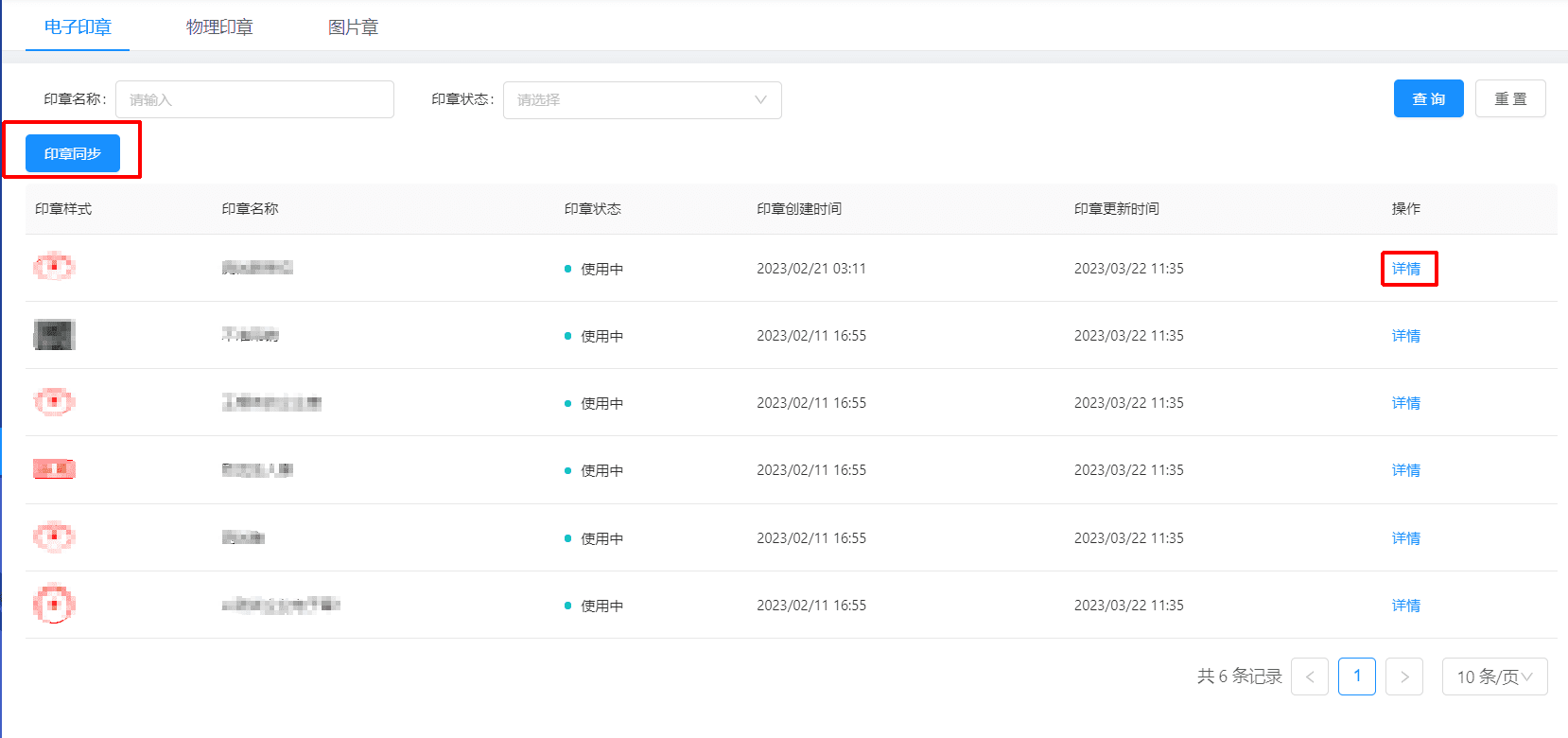1568x738 pixels.
Task: Select page 1 in pagination
Action: click(x=1357, y=676)
